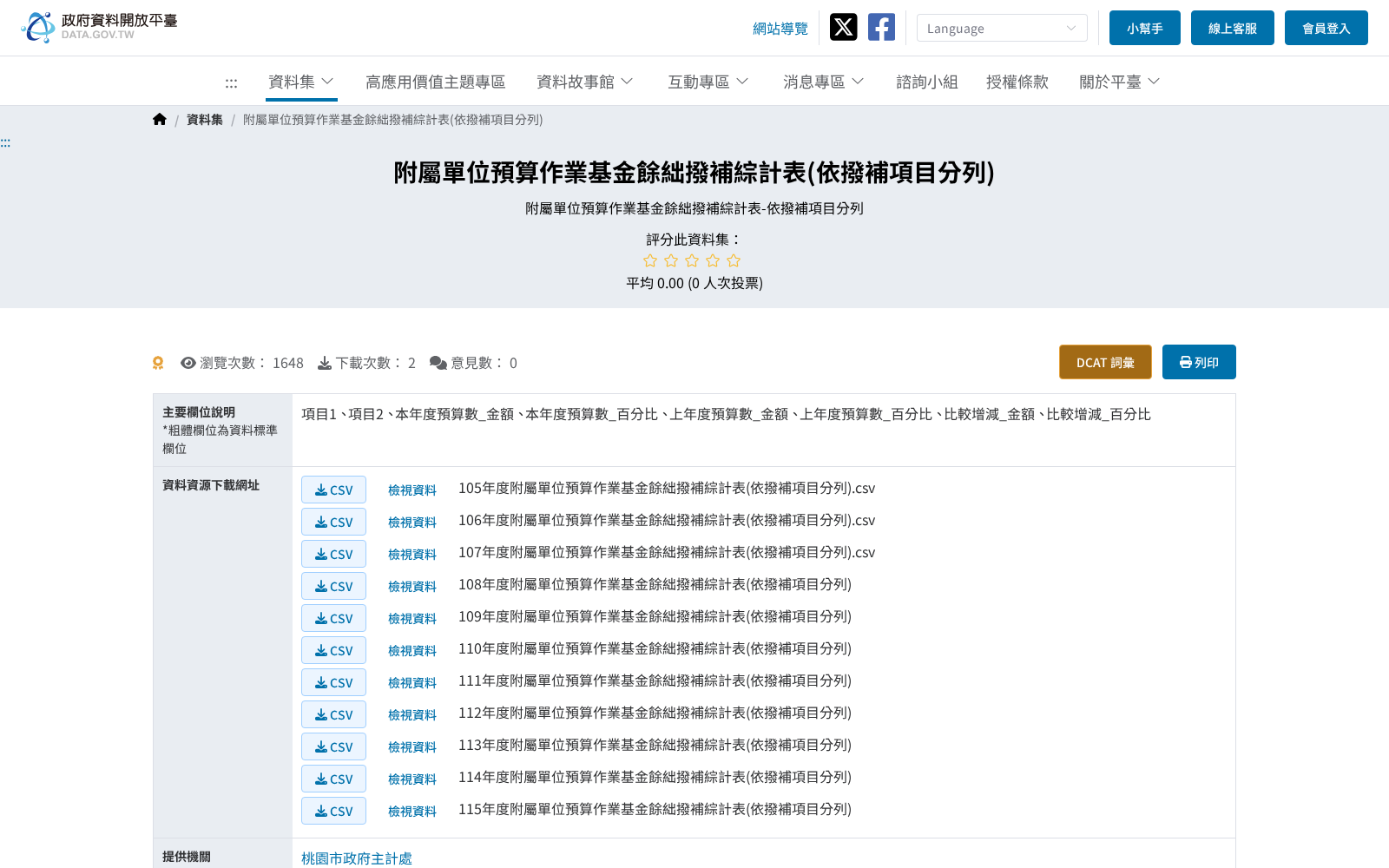Download CSV for 106年度 file
The width and height of the screenshot is (1389, 868).
pos(333,522)
